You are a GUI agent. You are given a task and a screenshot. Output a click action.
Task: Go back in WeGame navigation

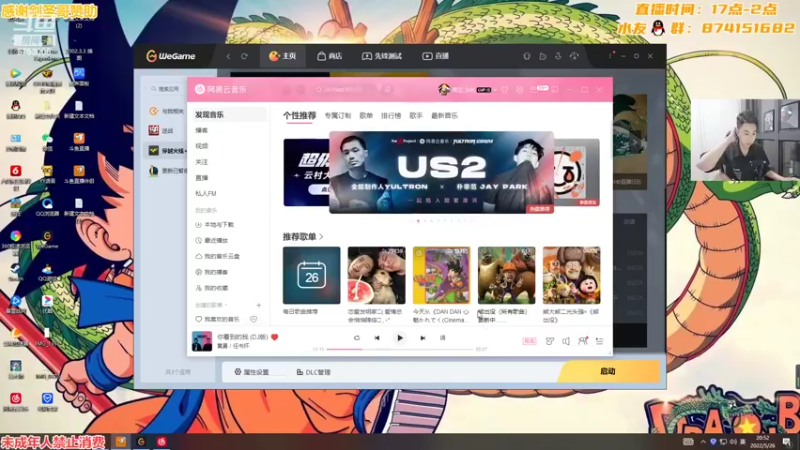coord(229,56)
